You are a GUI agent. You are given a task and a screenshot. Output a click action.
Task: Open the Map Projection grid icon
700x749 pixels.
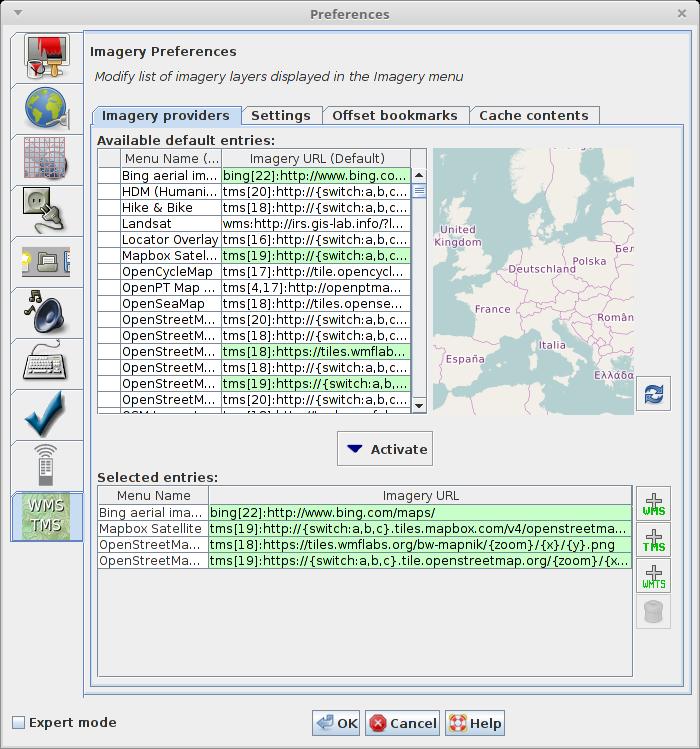[46, 160]
